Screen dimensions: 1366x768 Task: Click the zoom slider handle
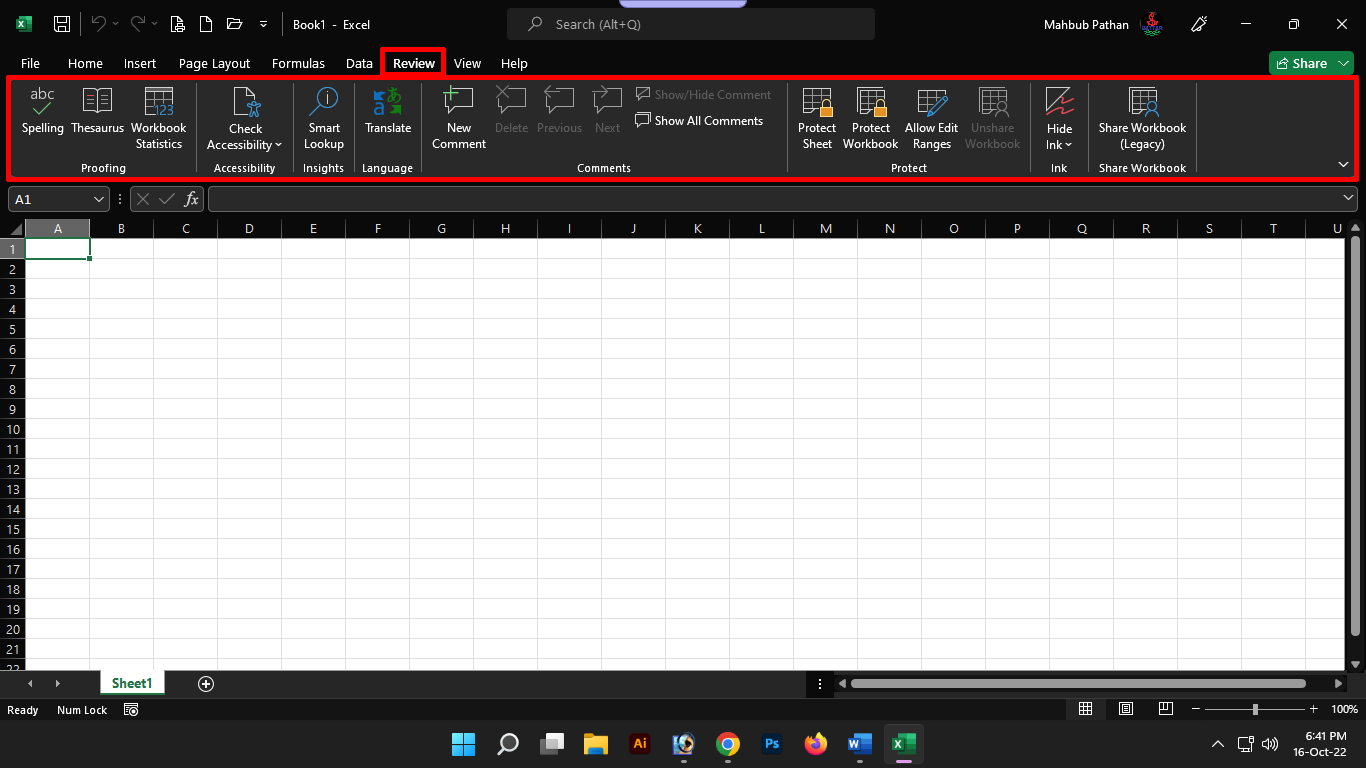click(1255, 709)
